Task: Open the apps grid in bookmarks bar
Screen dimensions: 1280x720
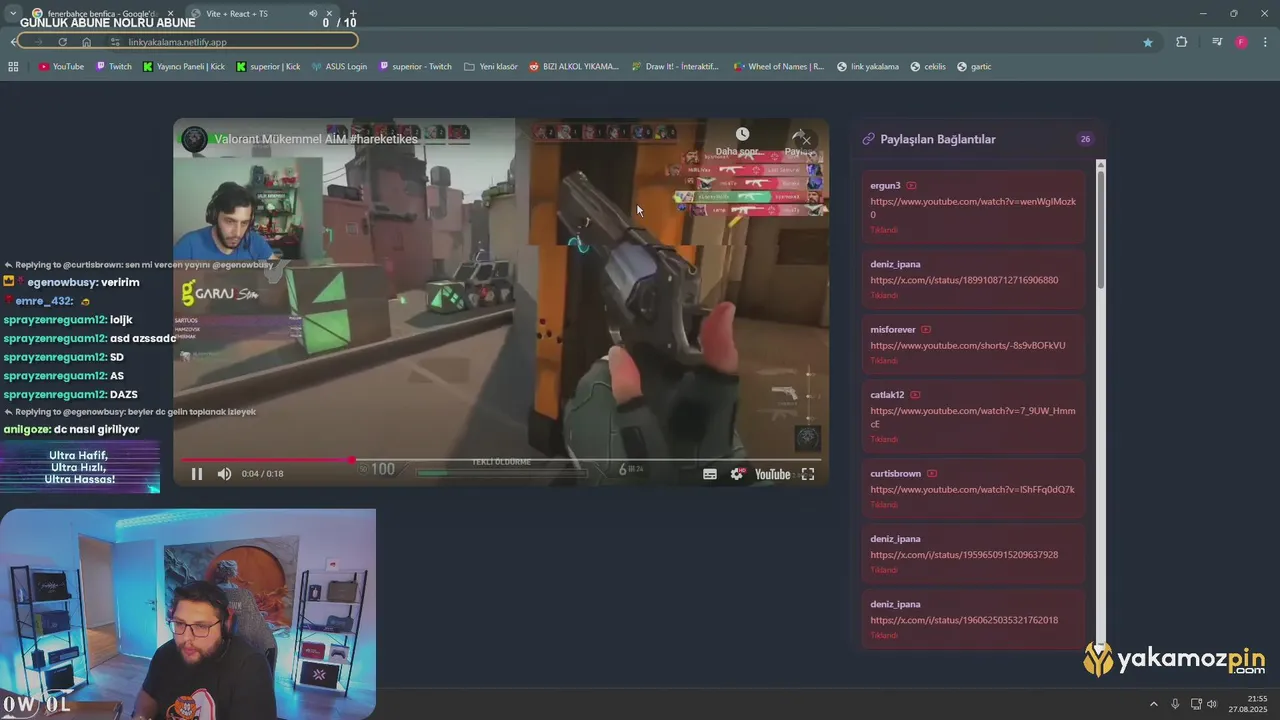Action: tap(13, 67)
